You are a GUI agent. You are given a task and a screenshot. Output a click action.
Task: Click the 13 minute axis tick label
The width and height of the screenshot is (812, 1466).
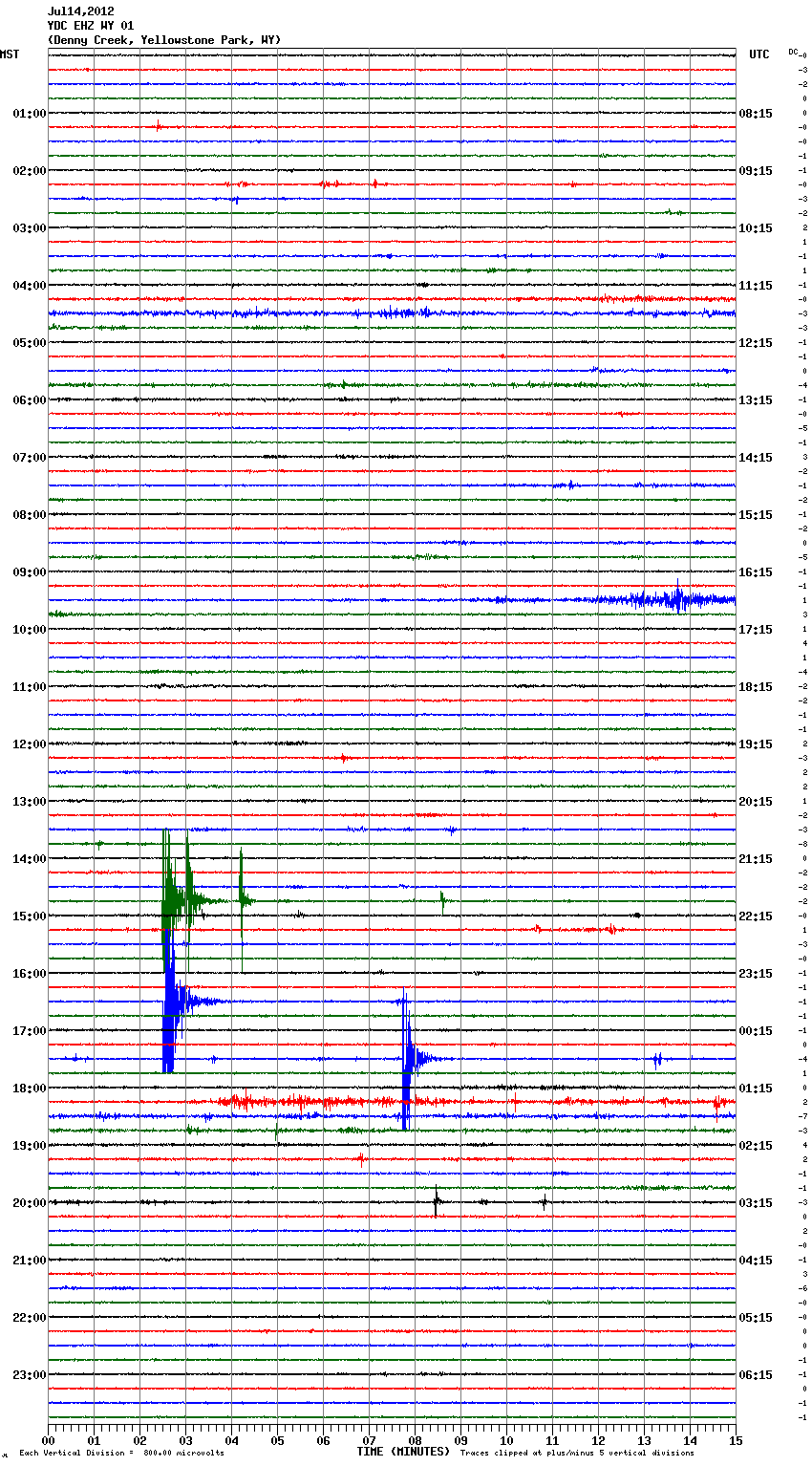point(644,1440)
